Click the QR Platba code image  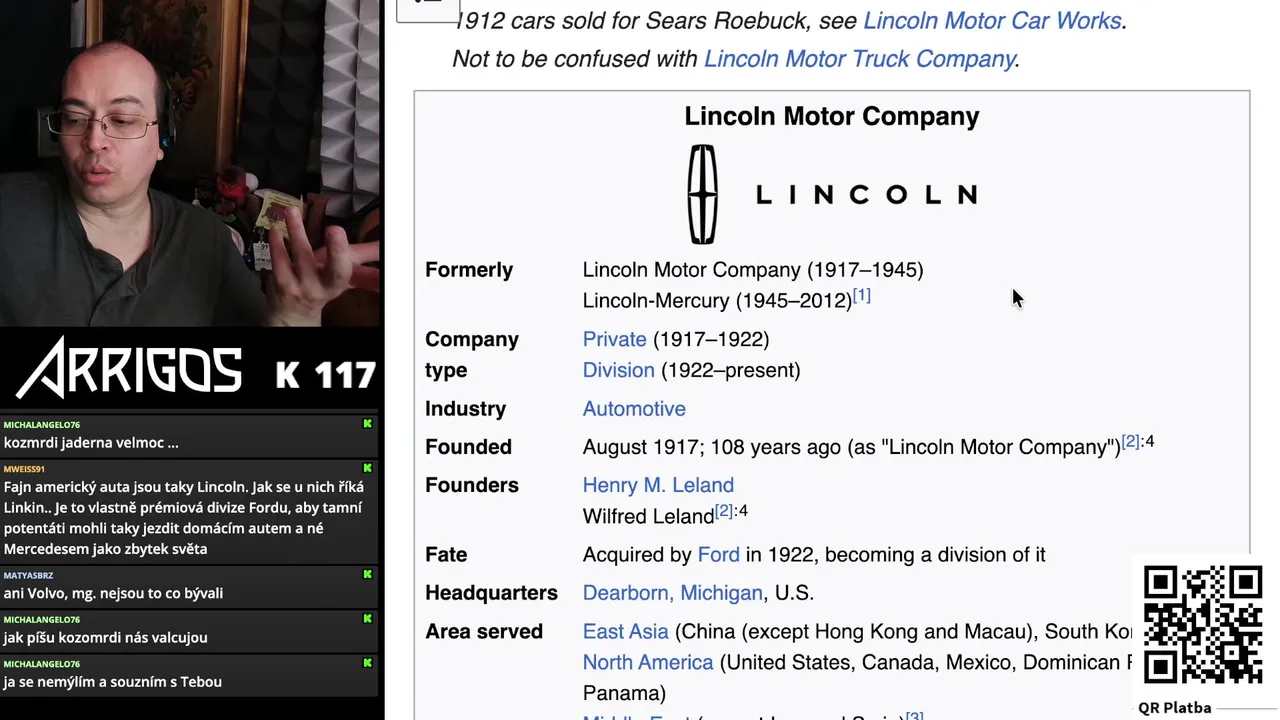[1203, 625]
